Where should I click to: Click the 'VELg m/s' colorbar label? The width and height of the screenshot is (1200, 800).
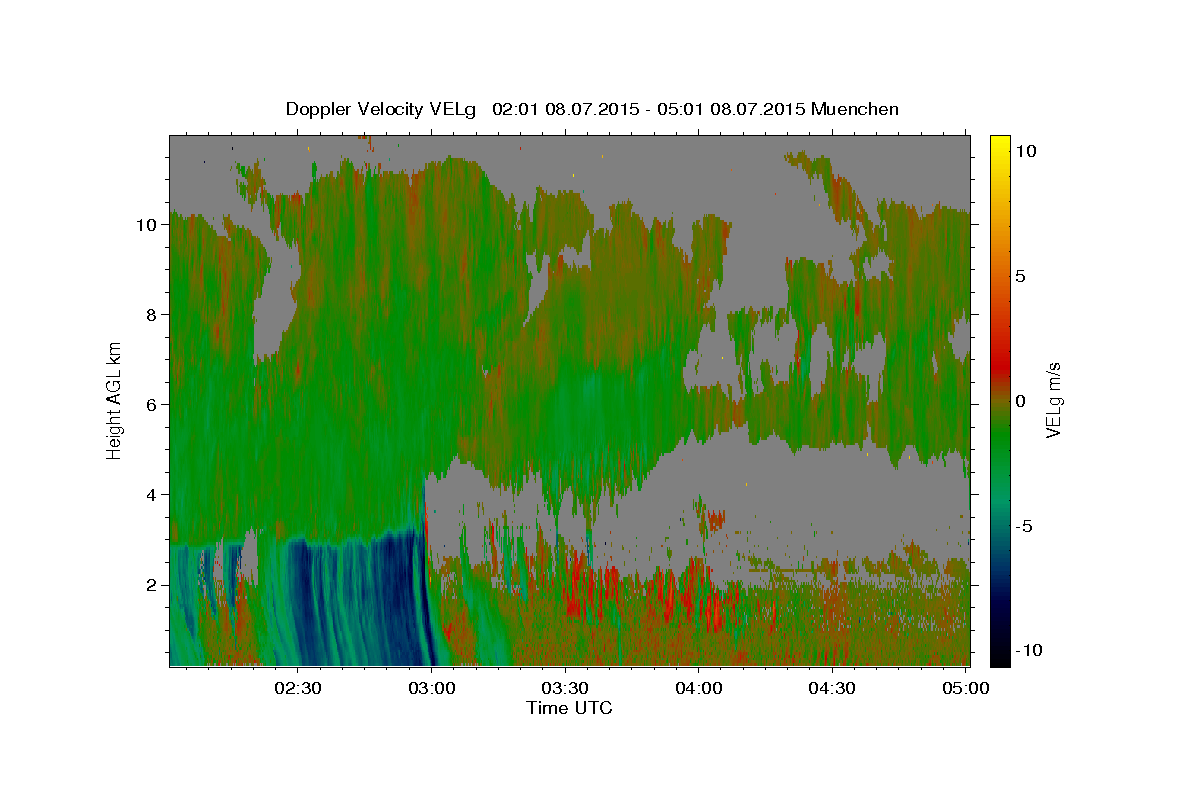(x=1054, y=400)
